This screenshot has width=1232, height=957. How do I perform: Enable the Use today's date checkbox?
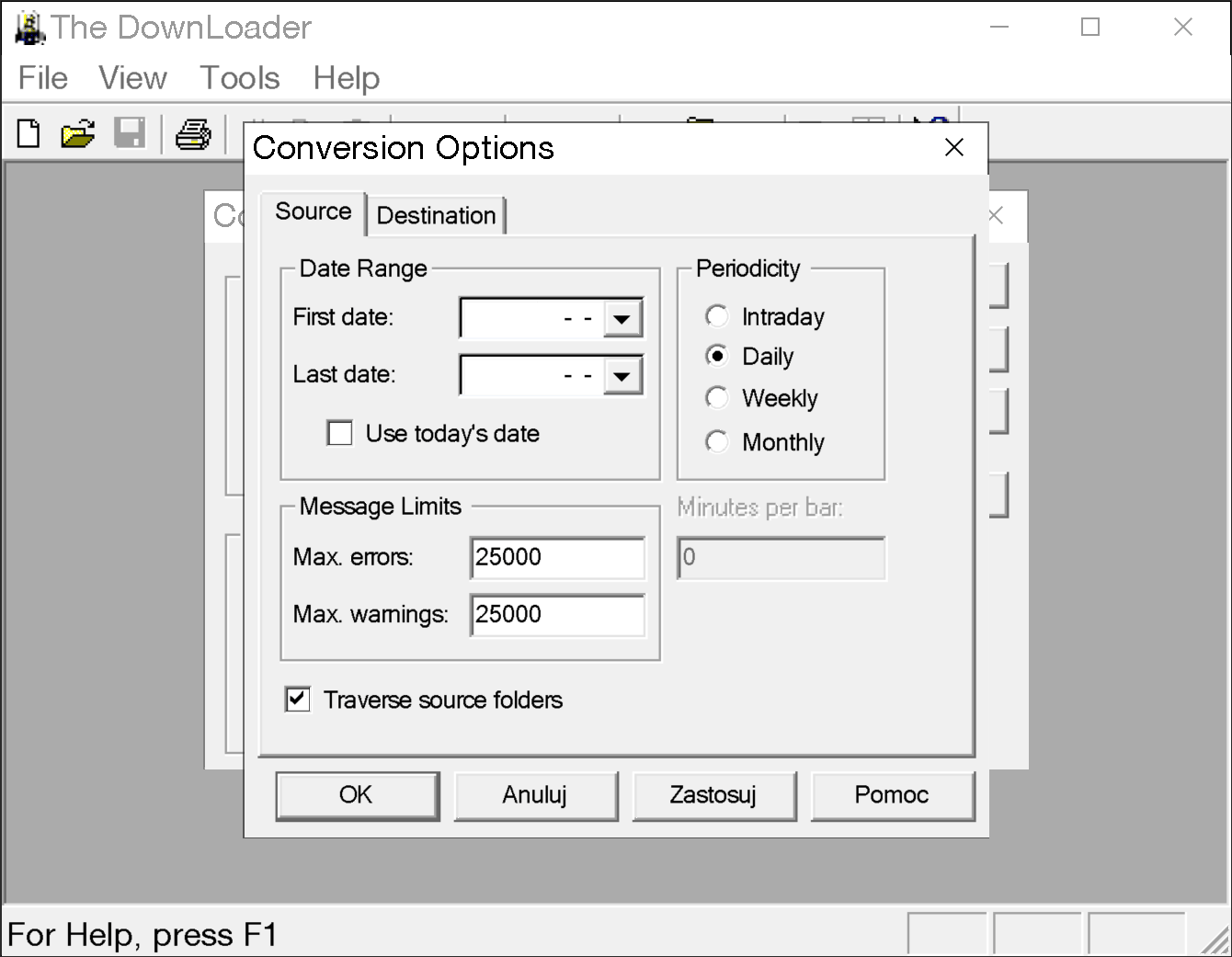(x=339, y=432)
